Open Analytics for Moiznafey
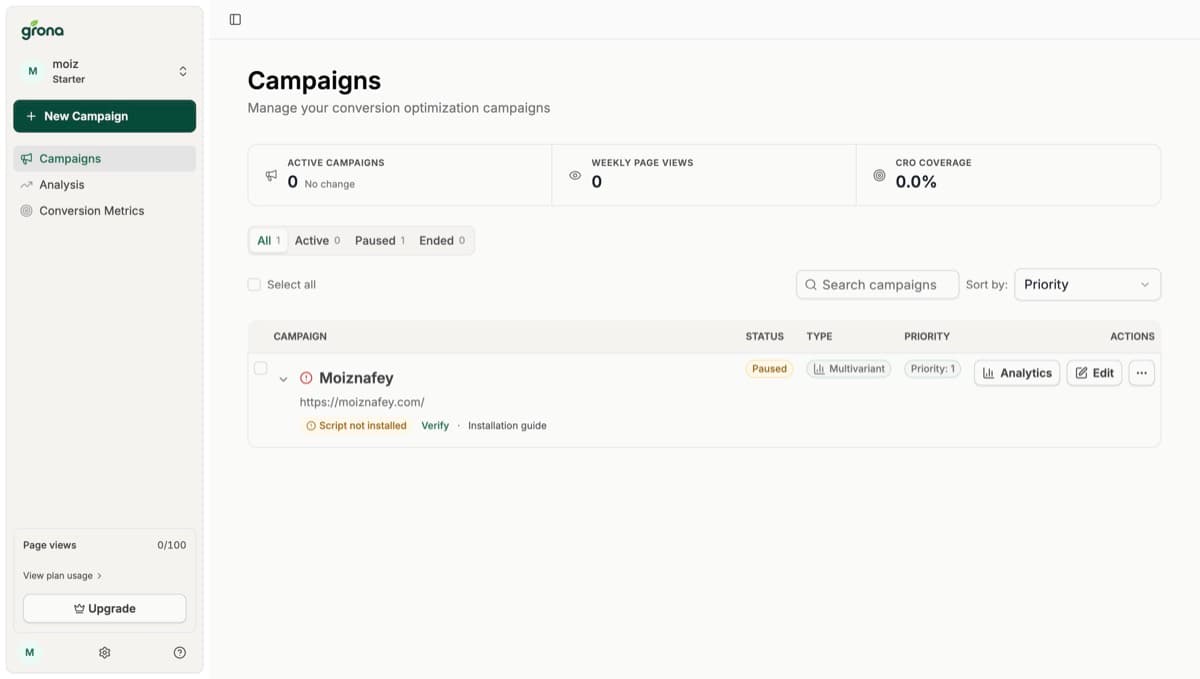The image size is (1200, 679). pos(1017,373)
